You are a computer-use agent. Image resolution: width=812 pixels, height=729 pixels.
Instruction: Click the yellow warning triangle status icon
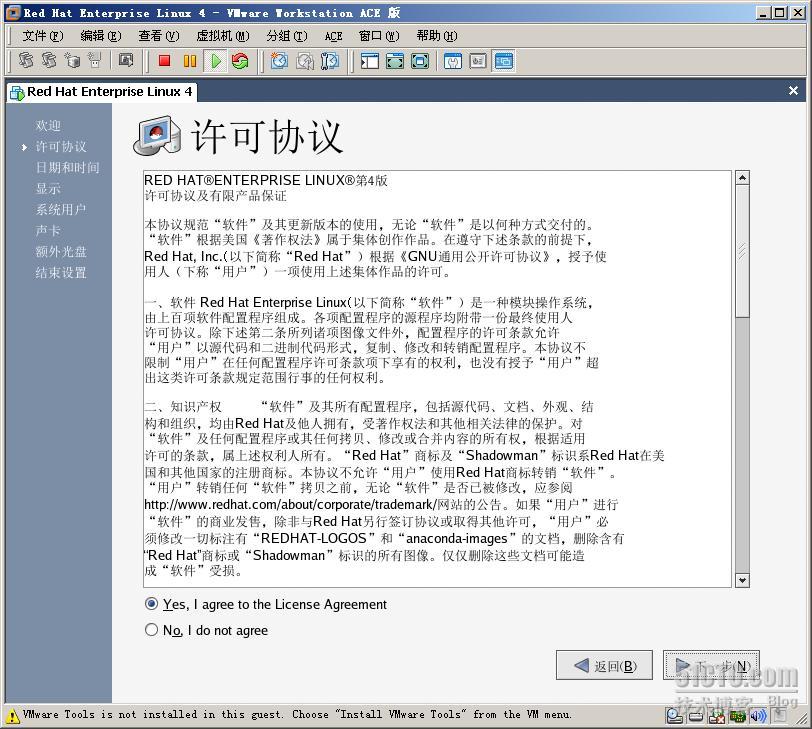tap(12, 716)
